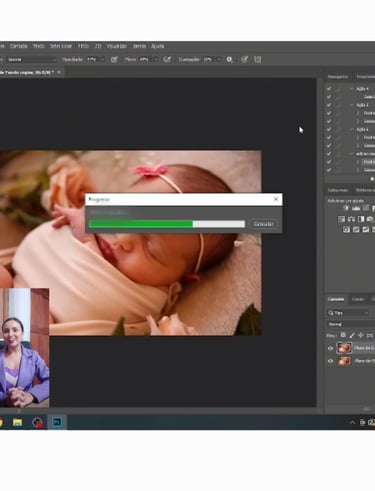Add a Brightness/Contrast adjustment
The height and width of the screenshot is (491, 375).
click(346, 208)
